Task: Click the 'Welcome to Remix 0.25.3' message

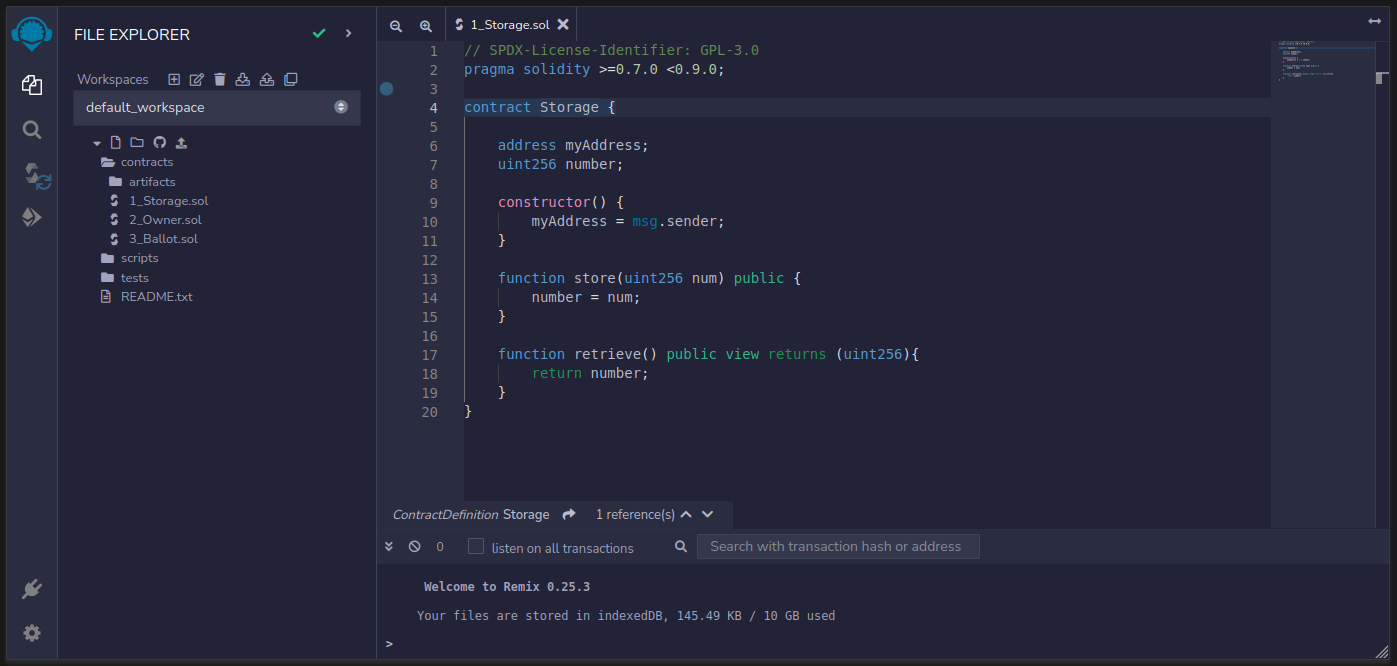Action: tap(507, 587)
